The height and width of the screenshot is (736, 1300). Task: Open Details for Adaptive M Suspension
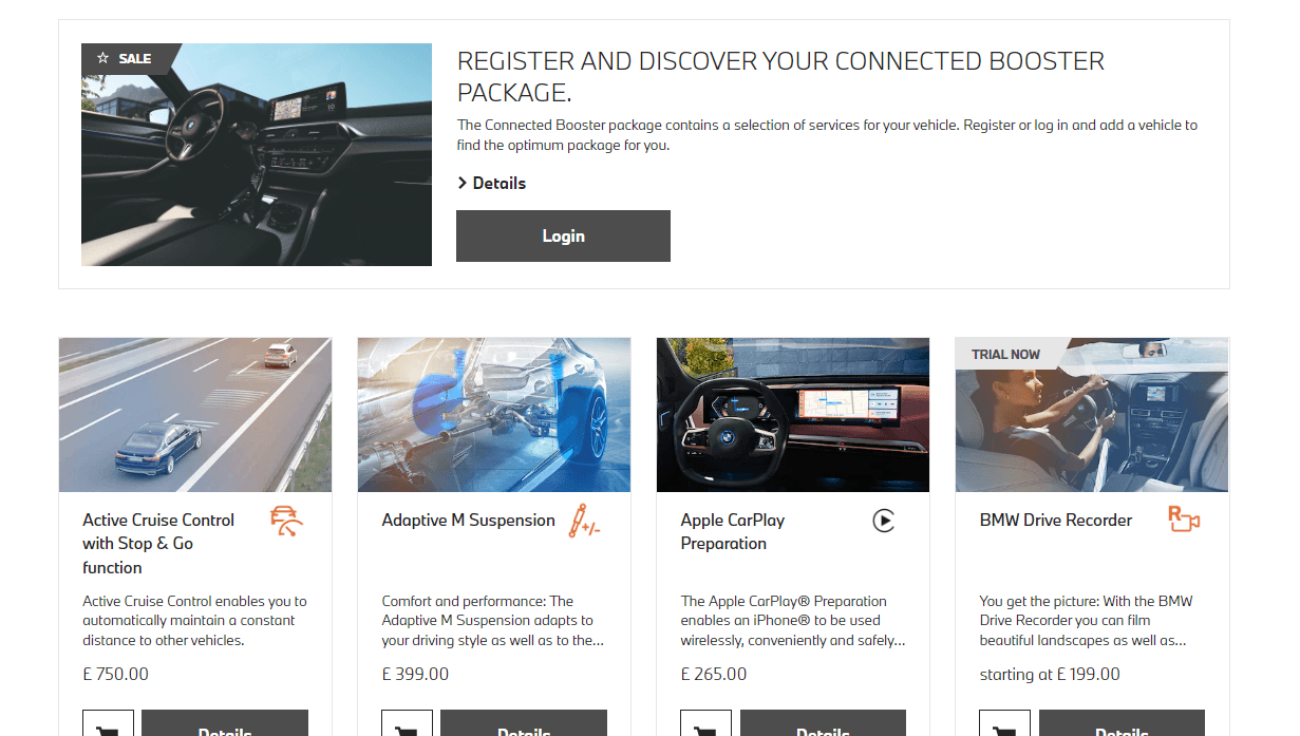tap(524, 724)
